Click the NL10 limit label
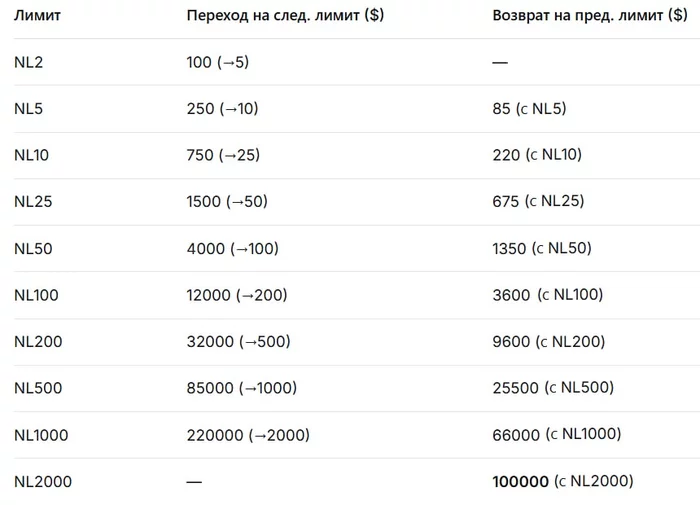700x505 pixels. tap(31, 155)
